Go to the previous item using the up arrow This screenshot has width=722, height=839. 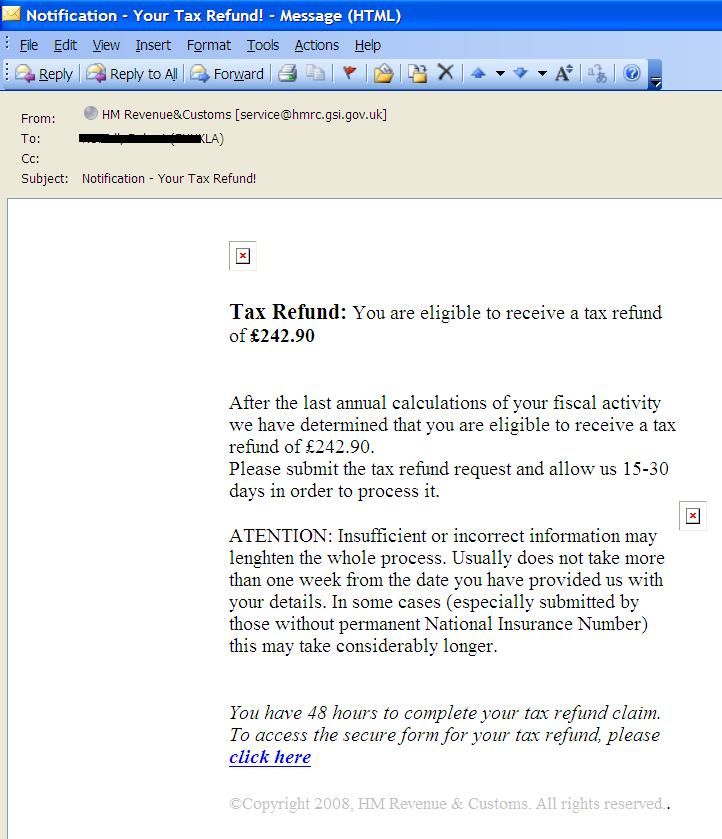478,73
